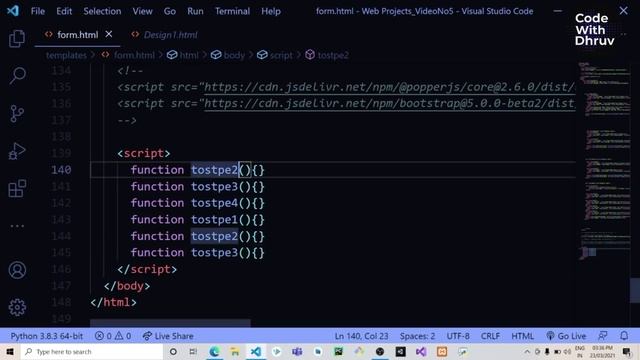Show hidden system tray icons chevron

tap(527, 351)
